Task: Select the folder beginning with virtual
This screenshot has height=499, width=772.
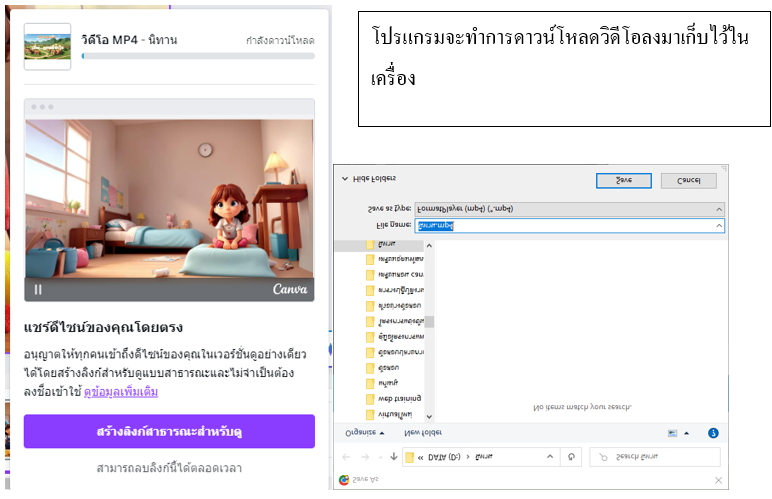Action: pos(389,414)
